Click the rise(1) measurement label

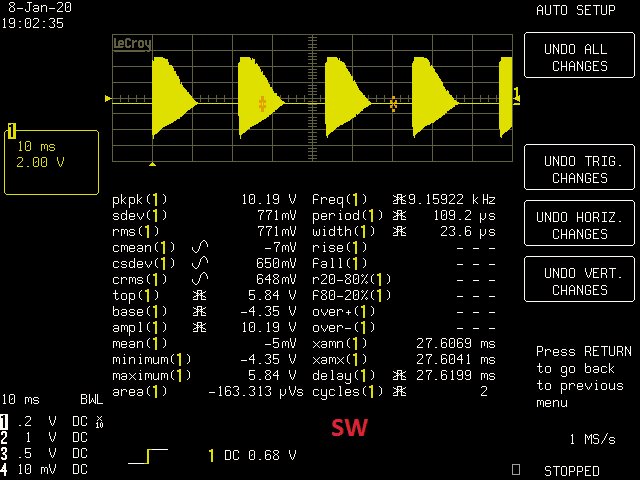[339, 247]
